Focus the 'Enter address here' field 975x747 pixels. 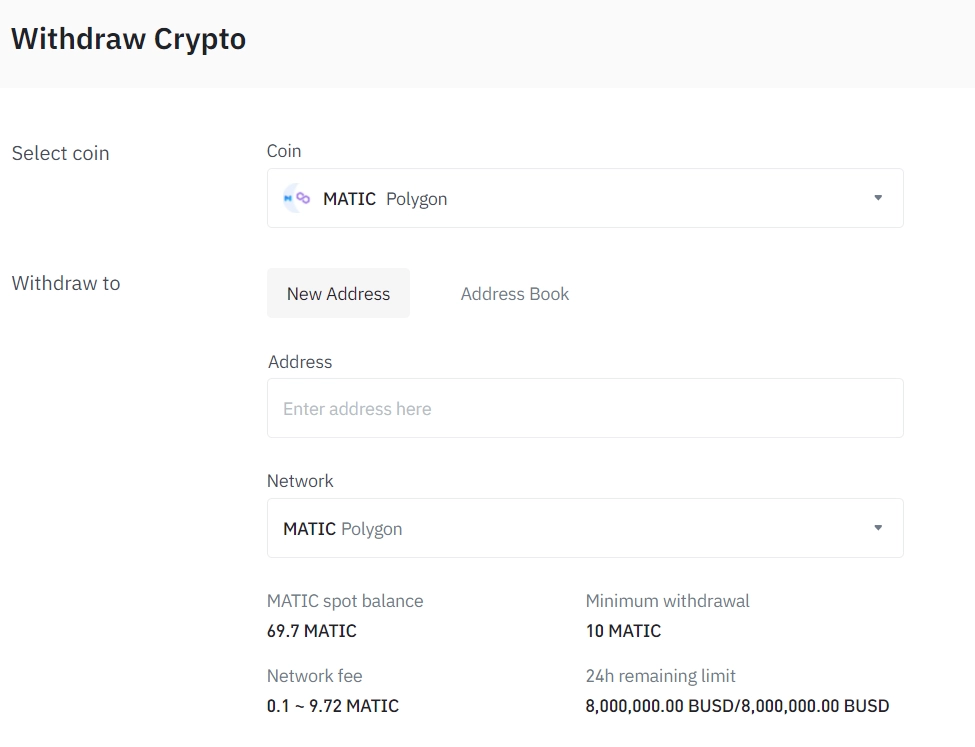tap(584, 408)
